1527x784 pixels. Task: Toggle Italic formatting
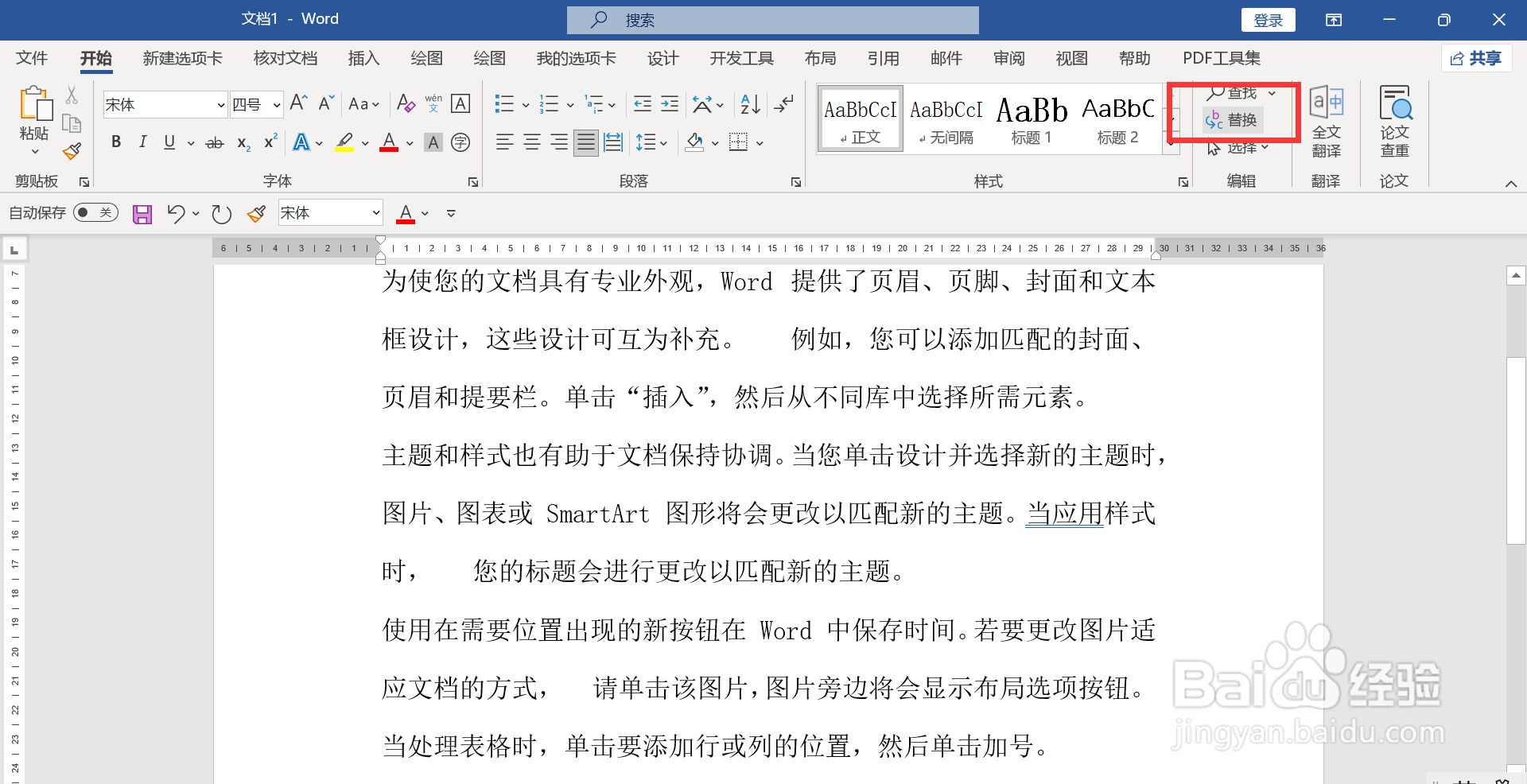143,142
